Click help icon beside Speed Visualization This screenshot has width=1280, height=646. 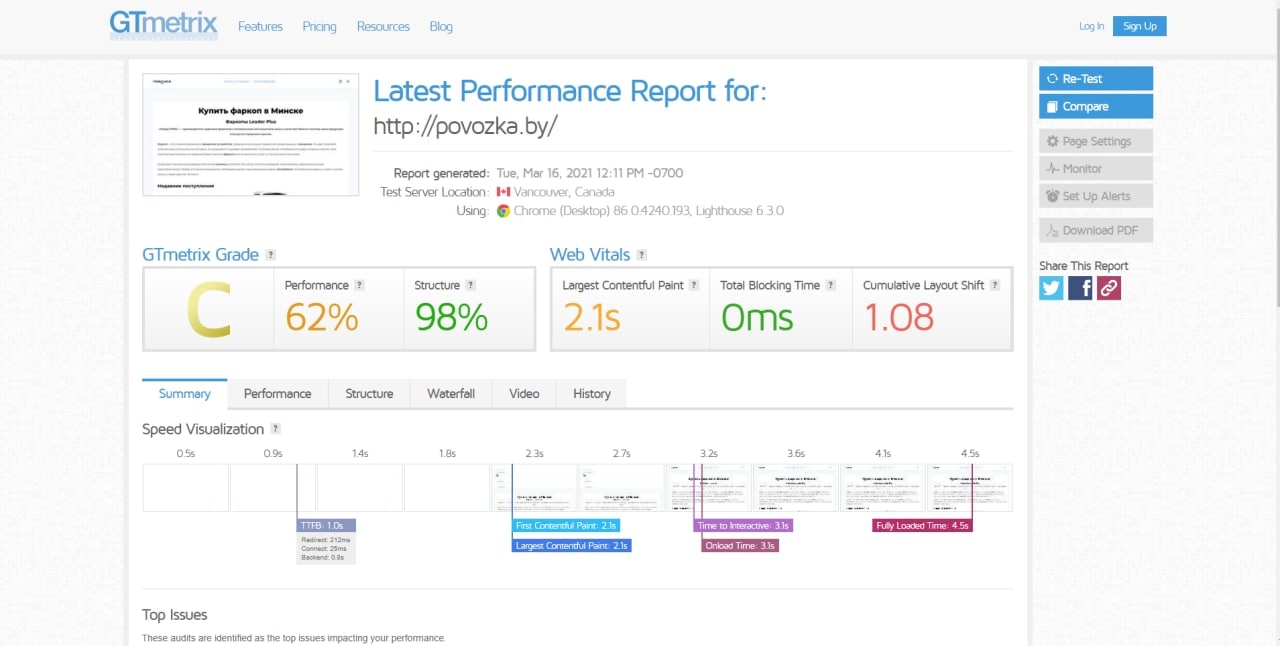point(276,429)
